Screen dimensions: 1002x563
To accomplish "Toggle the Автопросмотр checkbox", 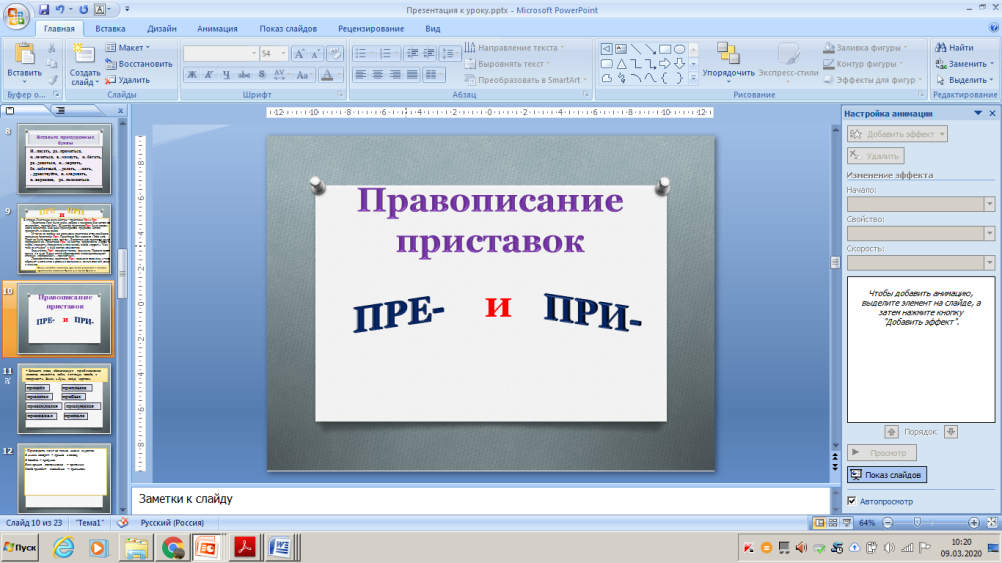I will coord(852,501).
